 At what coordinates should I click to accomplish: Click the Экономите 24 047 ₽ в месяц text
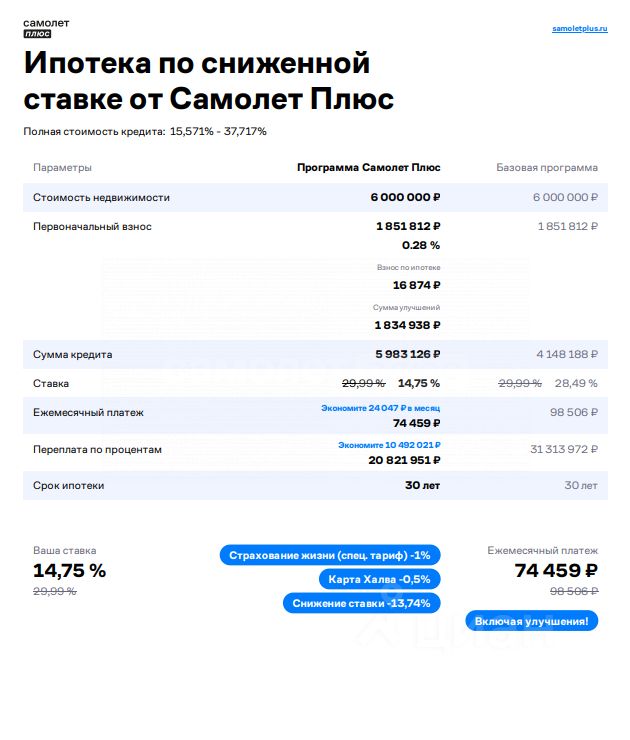[380, 408]
